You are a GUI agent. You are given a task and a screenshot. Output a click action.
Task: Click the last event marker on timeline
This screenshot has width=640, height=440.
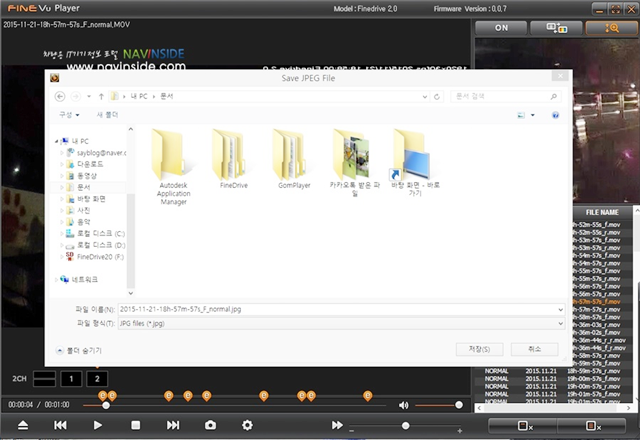(368, 396)
